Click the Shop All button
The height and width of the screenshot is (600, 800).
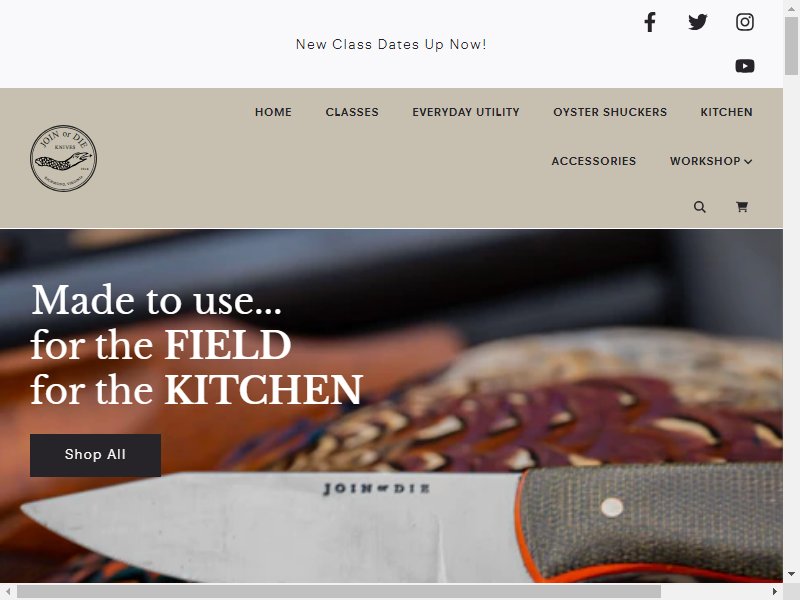tap(95, 455)
